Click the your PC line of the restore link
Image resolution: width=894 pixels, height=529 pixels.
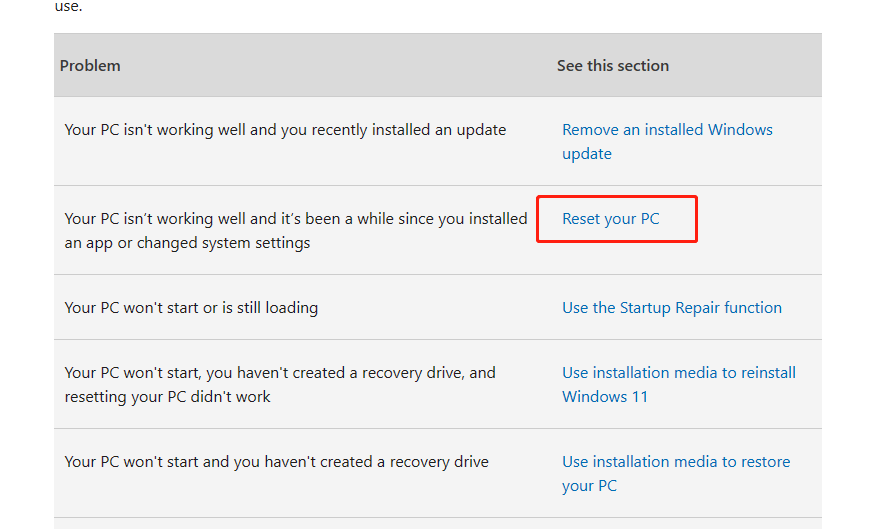point(589,486)
